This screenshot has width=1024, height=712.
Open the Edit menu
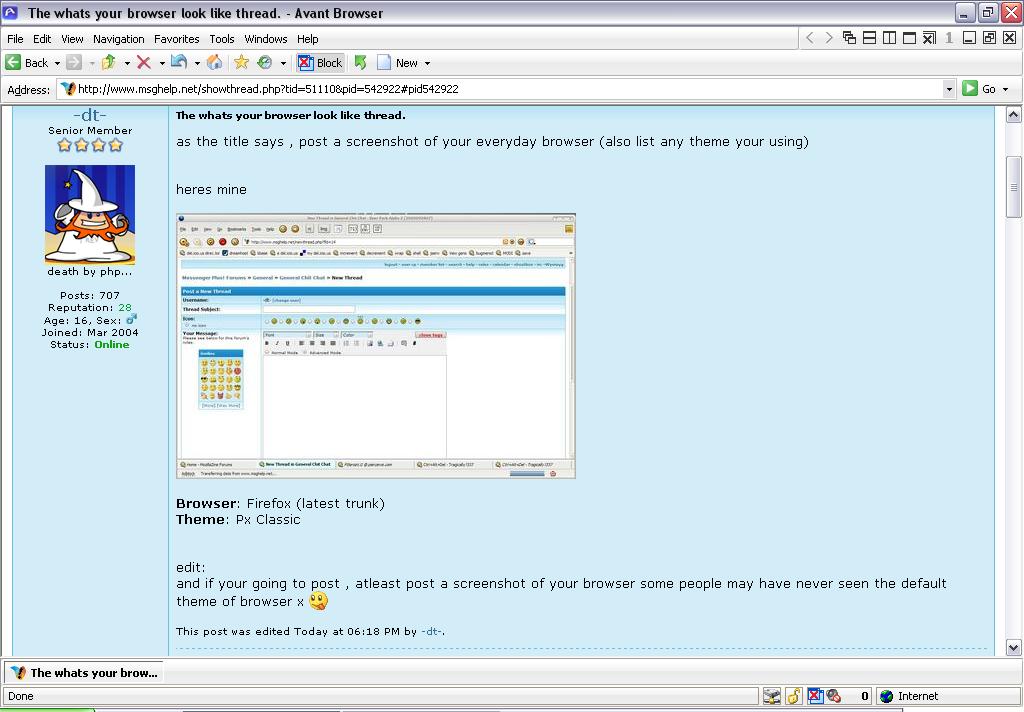[x=42, y=39]
